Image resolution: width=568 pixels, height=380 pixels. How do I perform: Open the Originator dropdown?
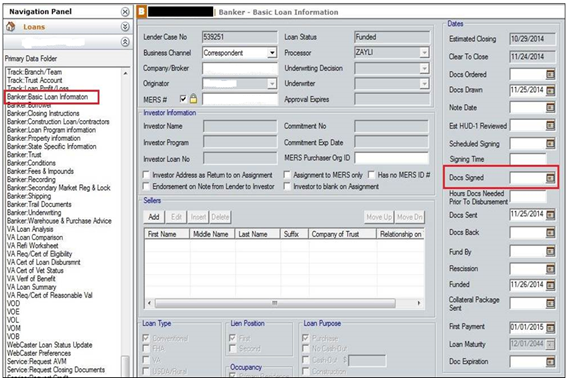pyautogui.click(x=272, y=84)
